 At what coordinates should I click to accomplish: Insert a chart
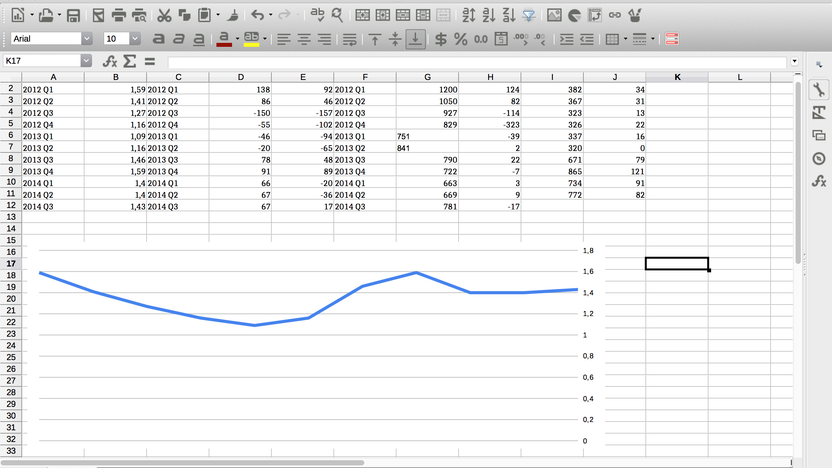[x=574, y=15]
